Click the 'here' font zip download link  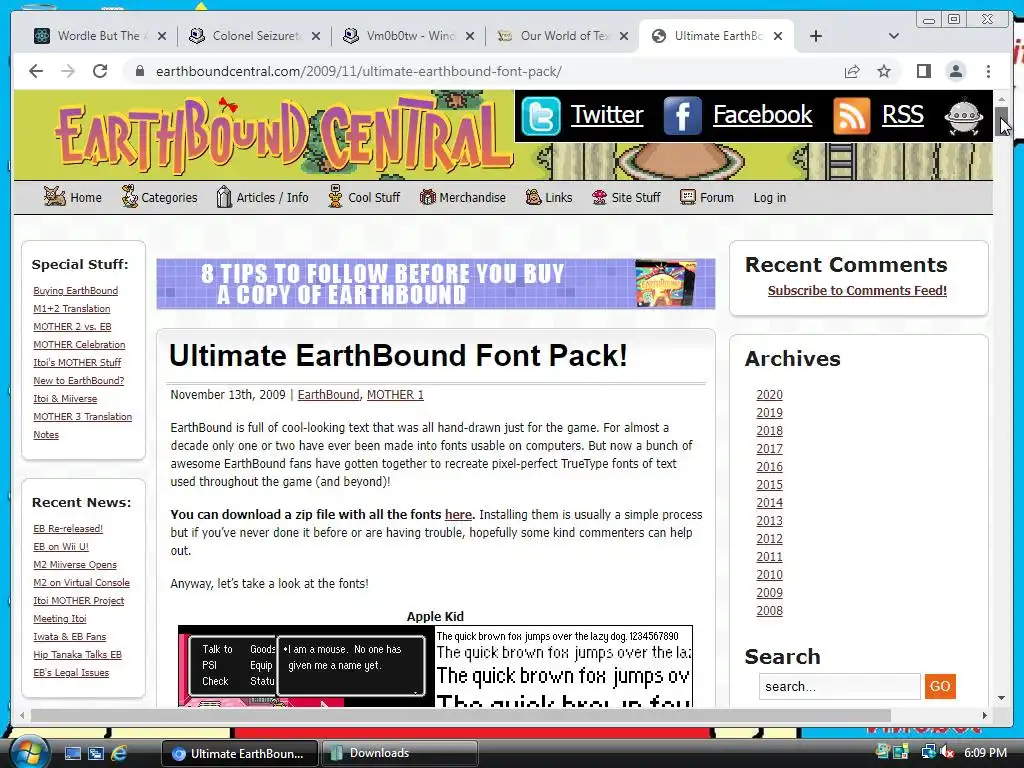tap(458, 515)
